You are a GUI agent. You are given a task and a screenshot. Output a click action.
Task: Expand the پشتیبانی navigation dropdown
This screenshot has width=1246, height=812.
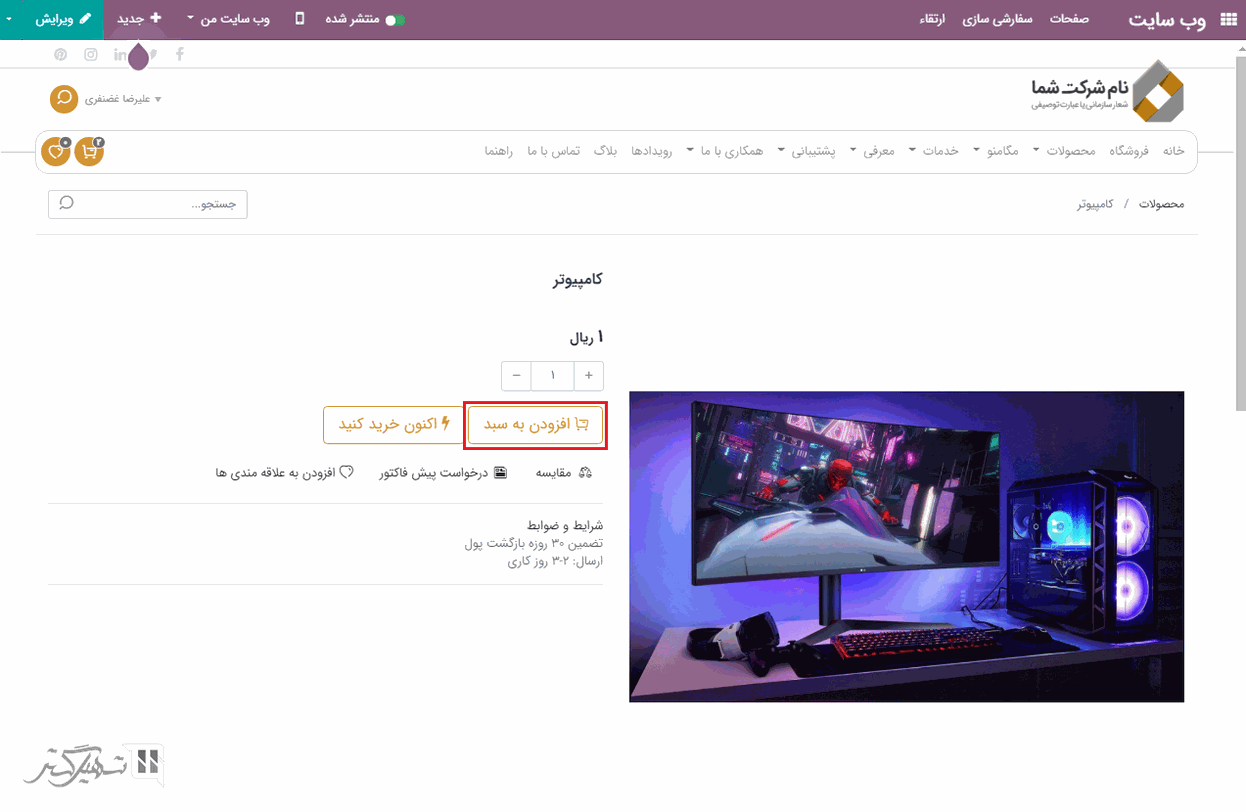click(807, 150)
